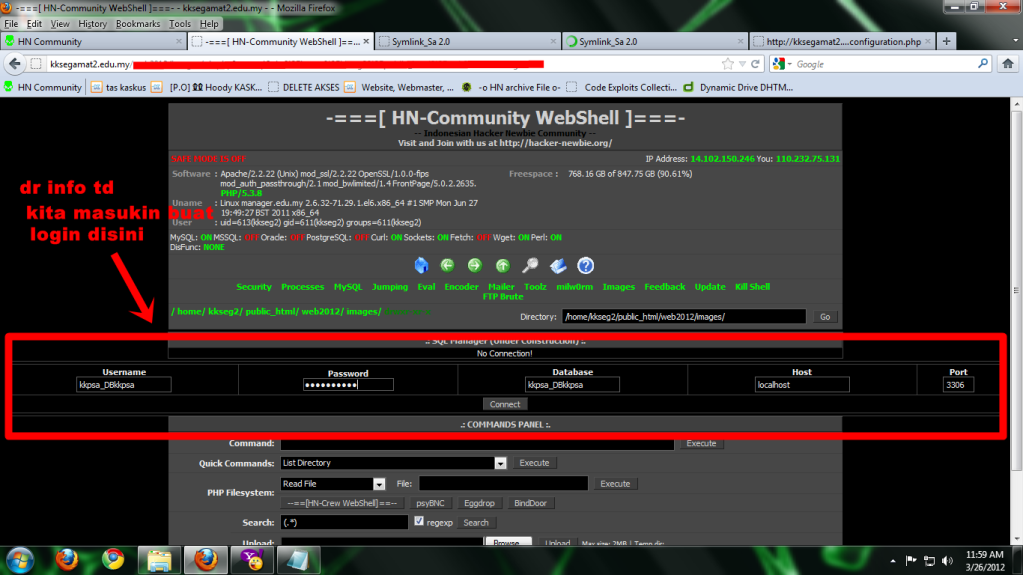Open a new Firefox tab with the plus button
The width and height of the screenshot is (1023, 575).
946,41
